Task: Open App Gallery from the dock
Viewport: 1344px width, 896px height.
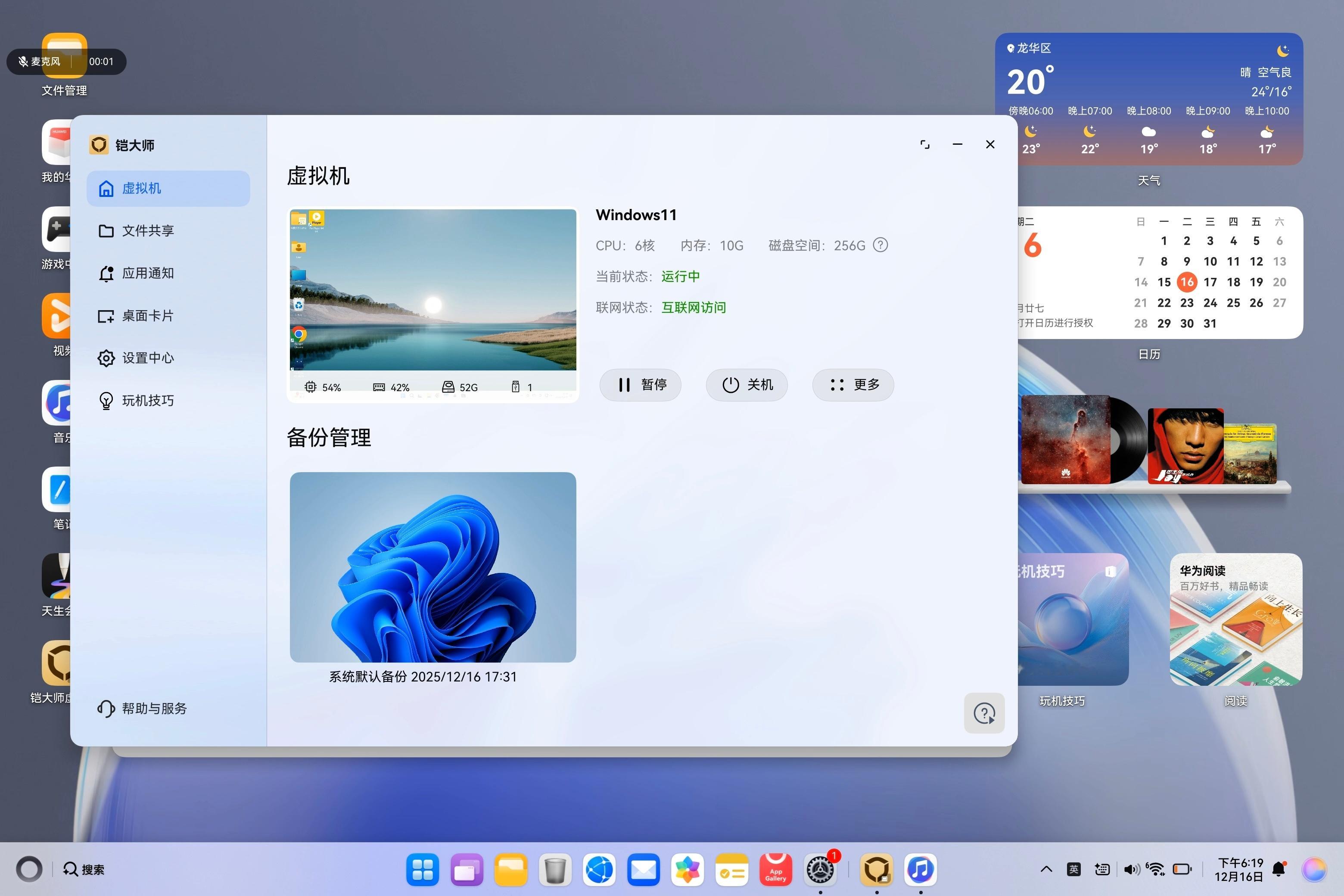Action: pyautogui.click(x=775, y=869)
